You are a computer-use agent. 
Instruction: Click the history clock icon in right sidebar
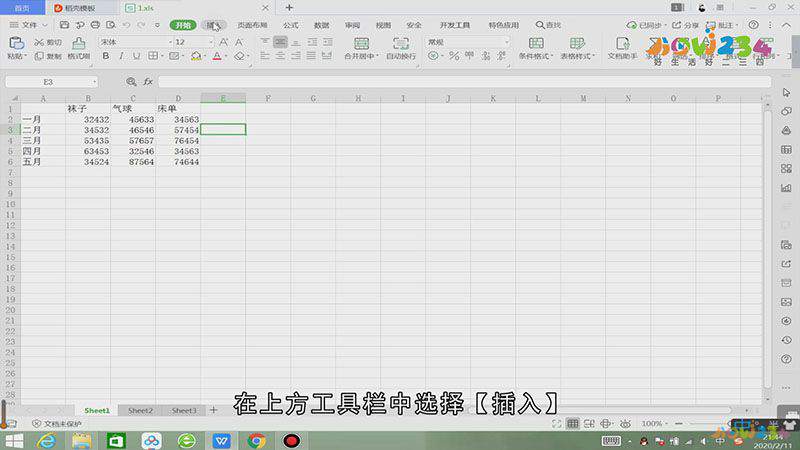coord(786,340)
